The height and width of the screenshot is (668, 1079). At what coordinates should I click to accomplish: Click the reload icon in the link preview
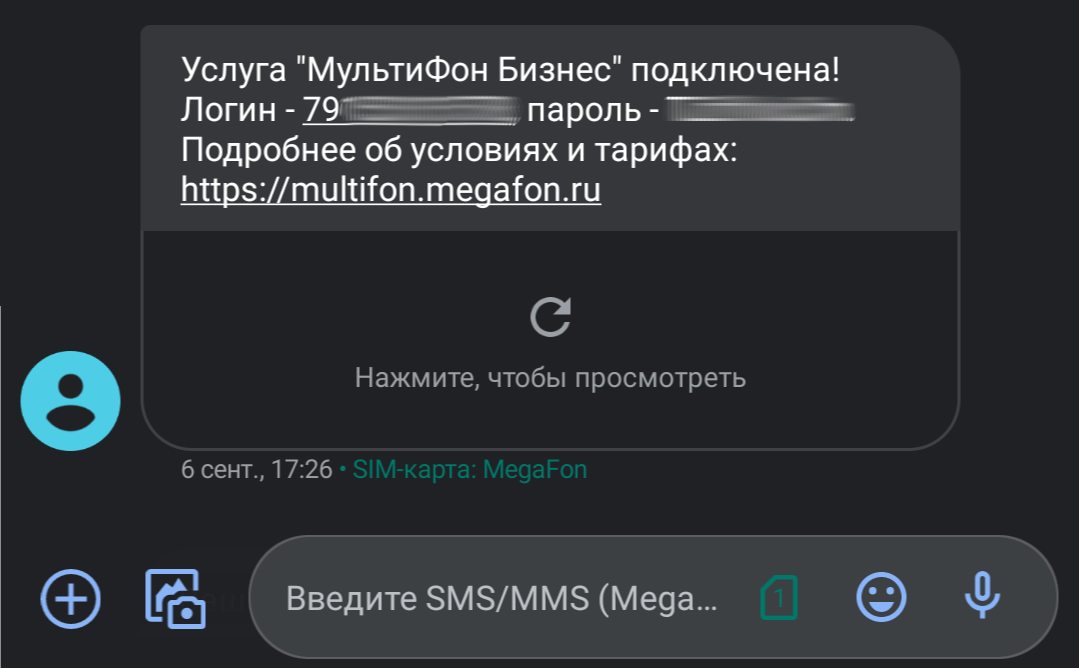click(x=550, y=317)
